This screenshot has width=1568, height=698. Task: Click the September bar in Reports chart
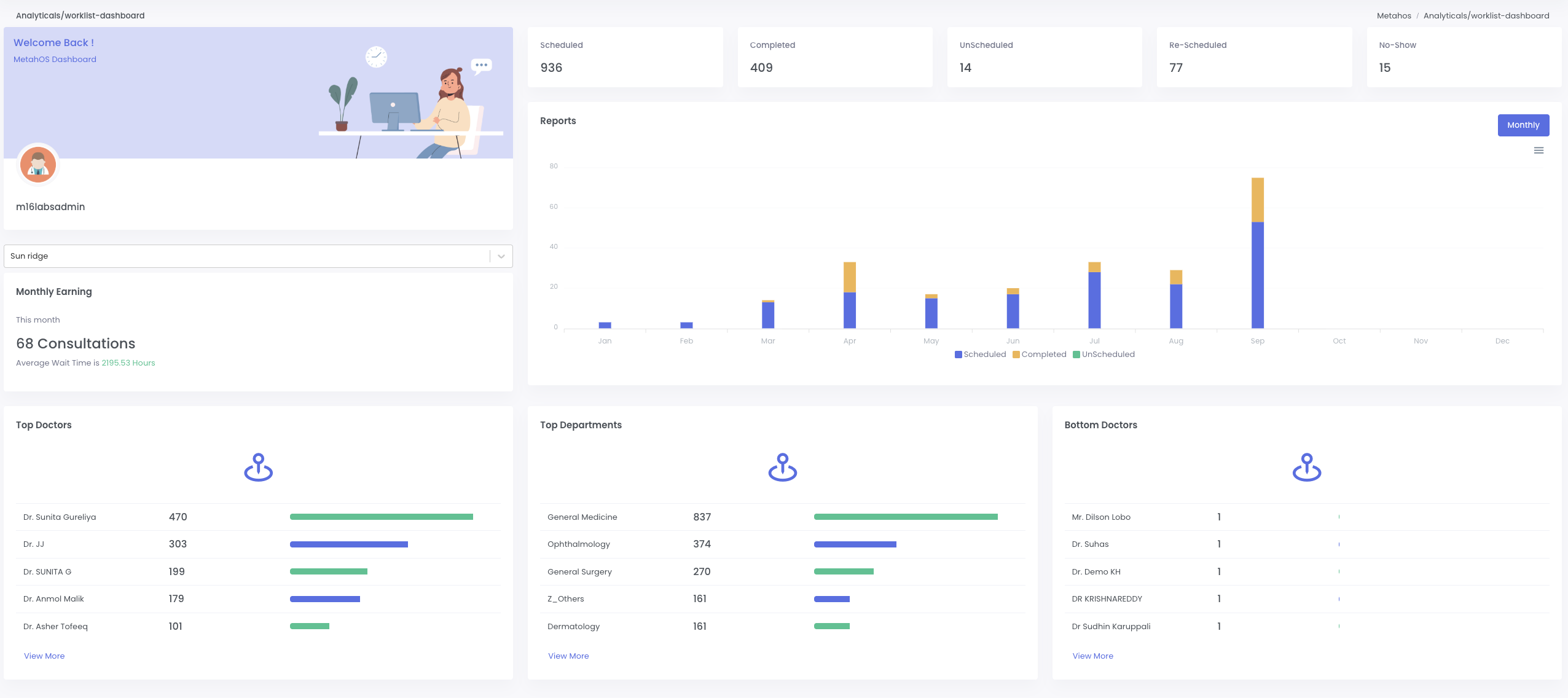1257,270
